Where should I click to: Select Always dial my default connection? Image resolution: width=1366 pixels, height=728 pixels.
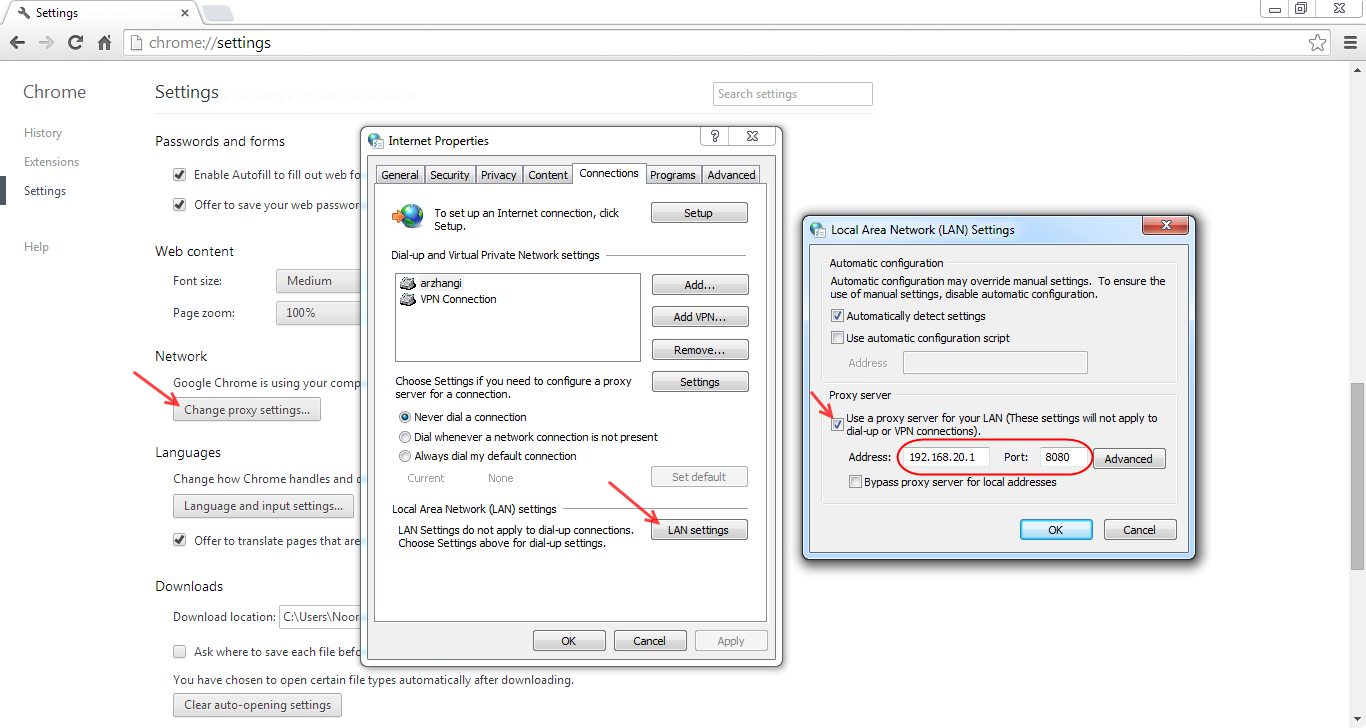pyautogui.click(x=405, y=456)
